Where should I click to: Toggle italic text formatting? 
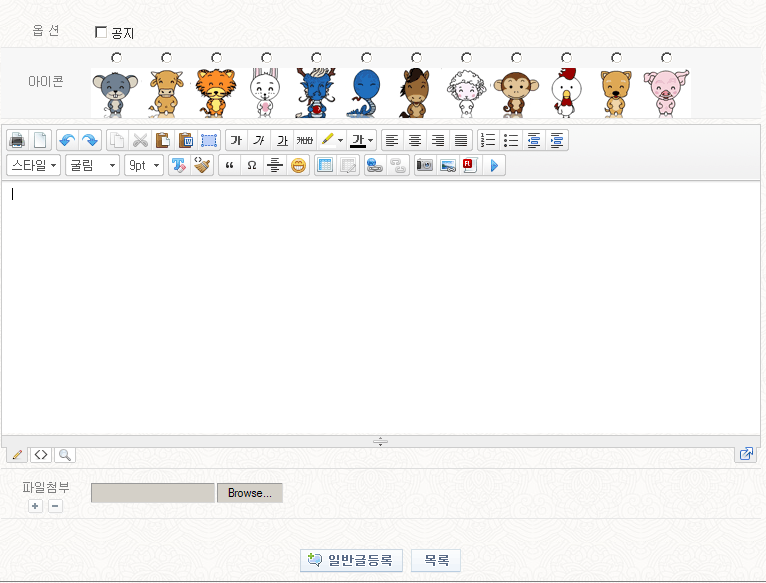tap(259, 141)
